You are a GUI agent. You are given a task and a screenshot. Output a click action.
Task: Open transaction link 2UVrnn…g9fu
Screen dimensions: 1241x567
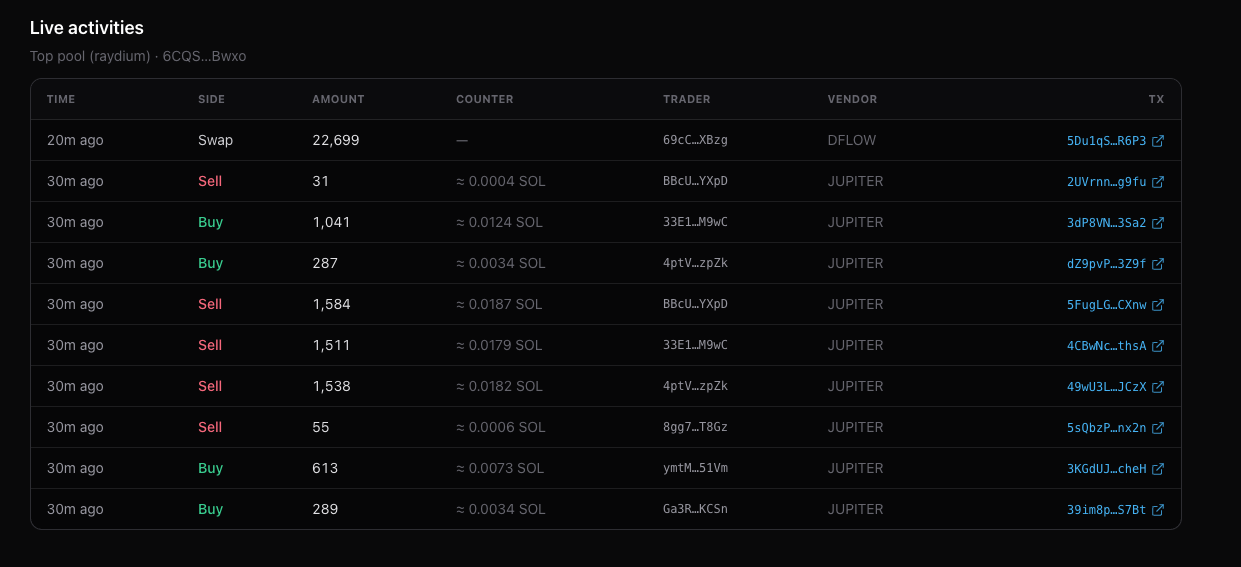point(1106,182)
